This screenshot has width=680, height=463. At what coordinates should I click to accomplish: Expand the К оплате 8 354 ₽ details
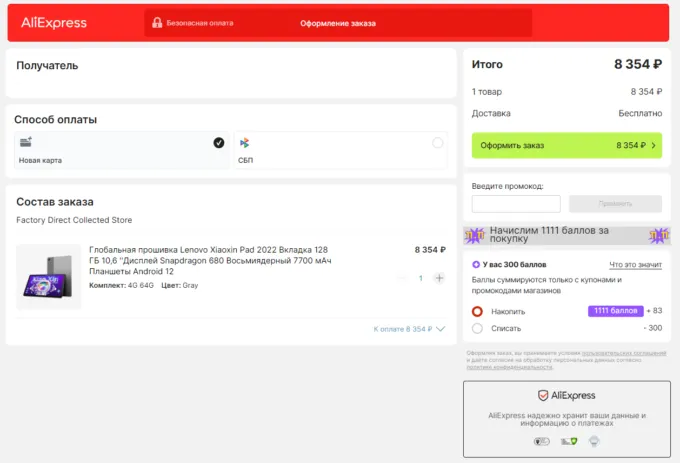coord(408,329)
